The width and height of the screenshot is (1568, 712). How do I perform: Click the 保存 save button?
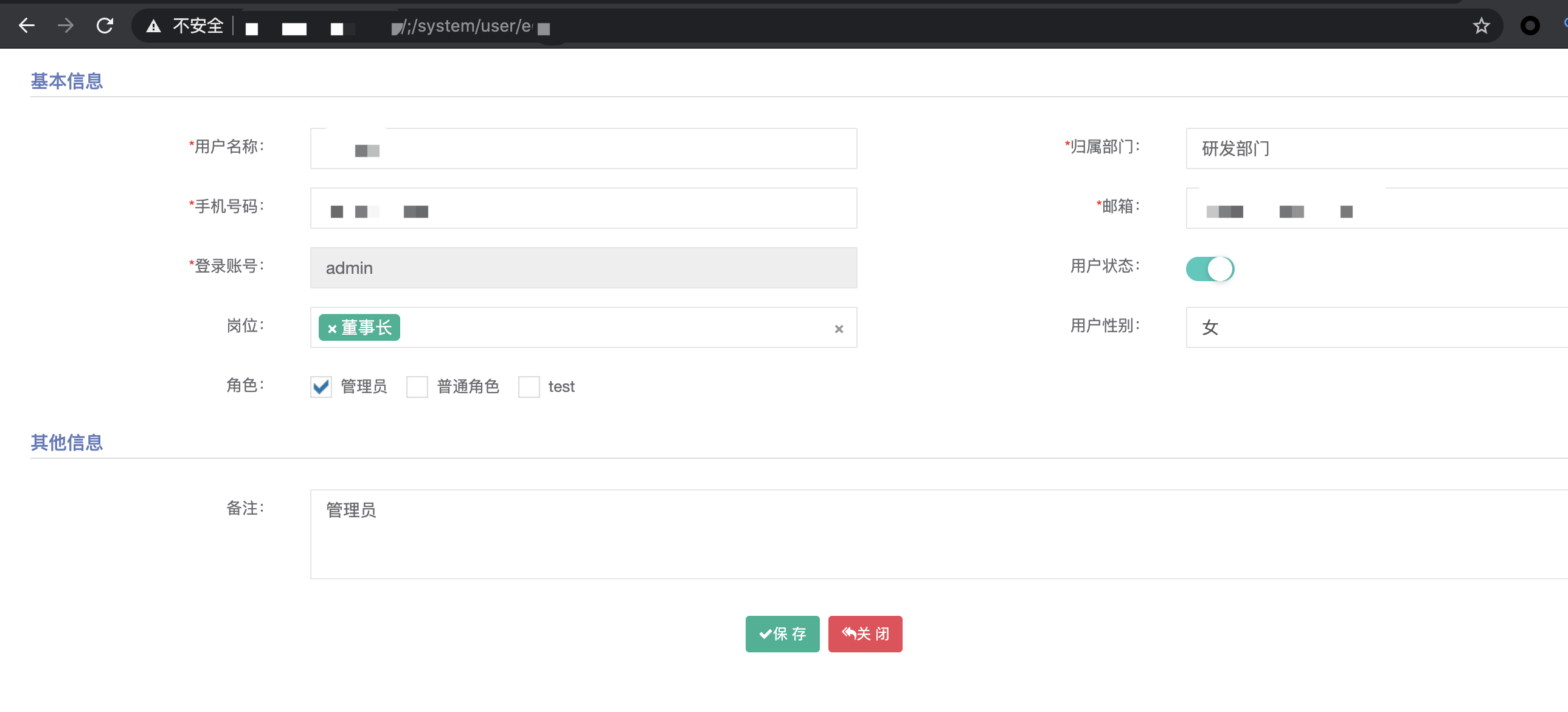pyautogui.click(x=782, y=634)
